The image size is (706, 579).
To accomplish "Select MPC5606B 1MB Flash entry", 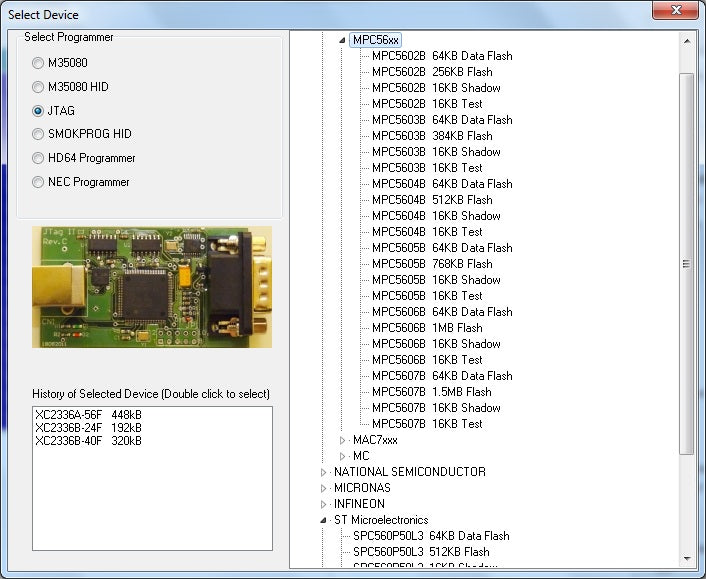I will click(427, 328).
